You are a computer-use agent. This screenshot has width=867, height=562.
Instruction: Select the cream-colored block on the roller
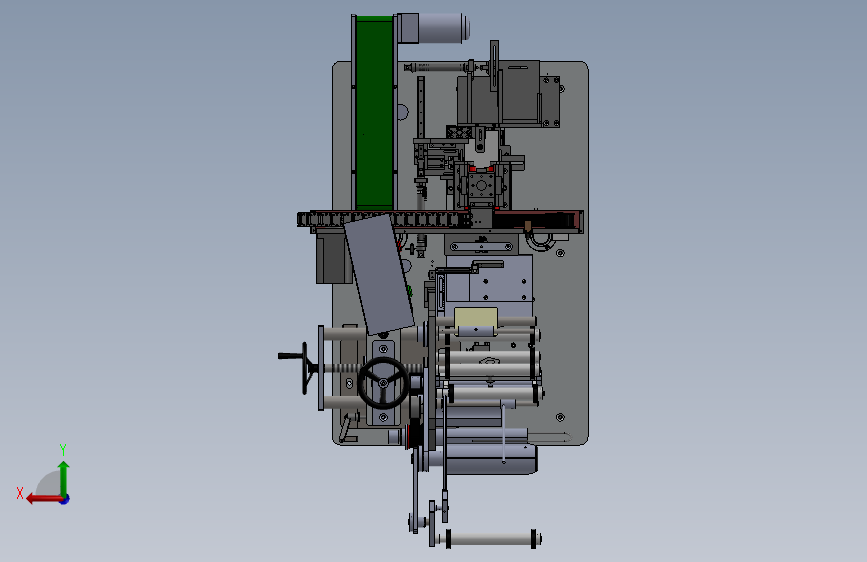[476, 318]
